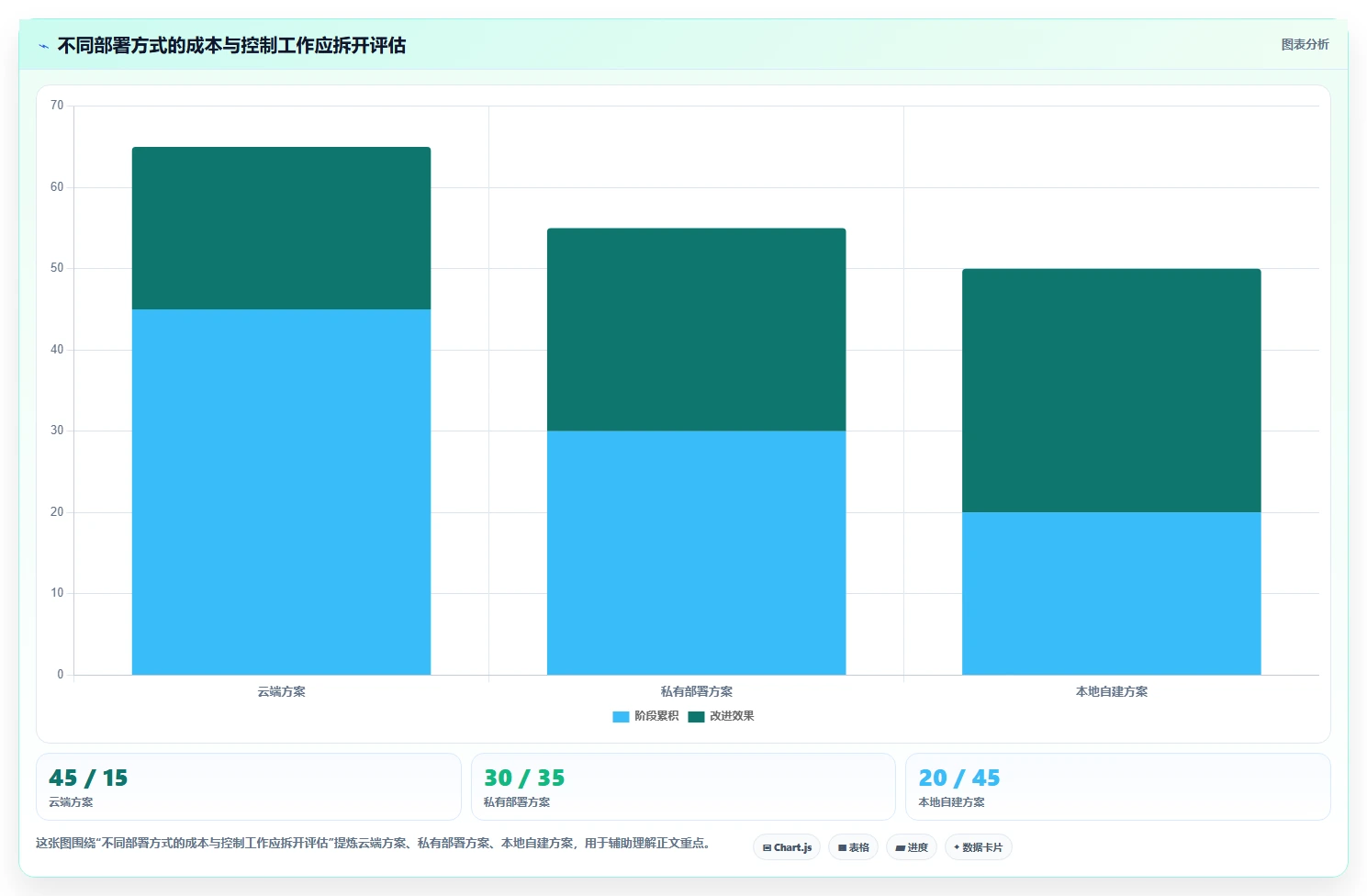Click 云端方案 caption in the stat card
Viewport: 1367px width, 896px height.
pos(71,802)
